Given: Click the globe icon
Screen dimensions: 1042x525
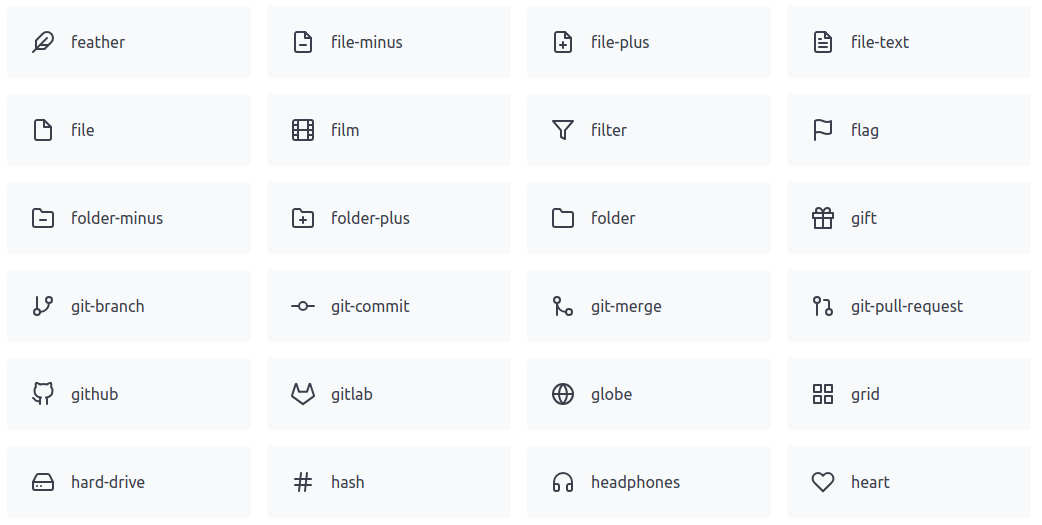Looking at the screenshot, I should click(x=563, y=394).
